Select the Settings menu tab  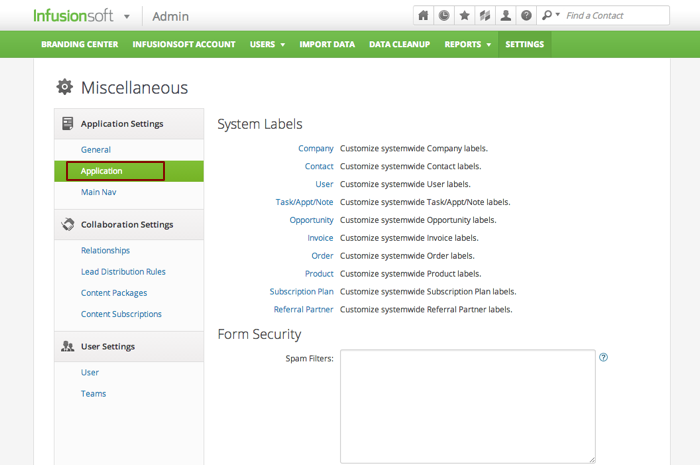525,44
